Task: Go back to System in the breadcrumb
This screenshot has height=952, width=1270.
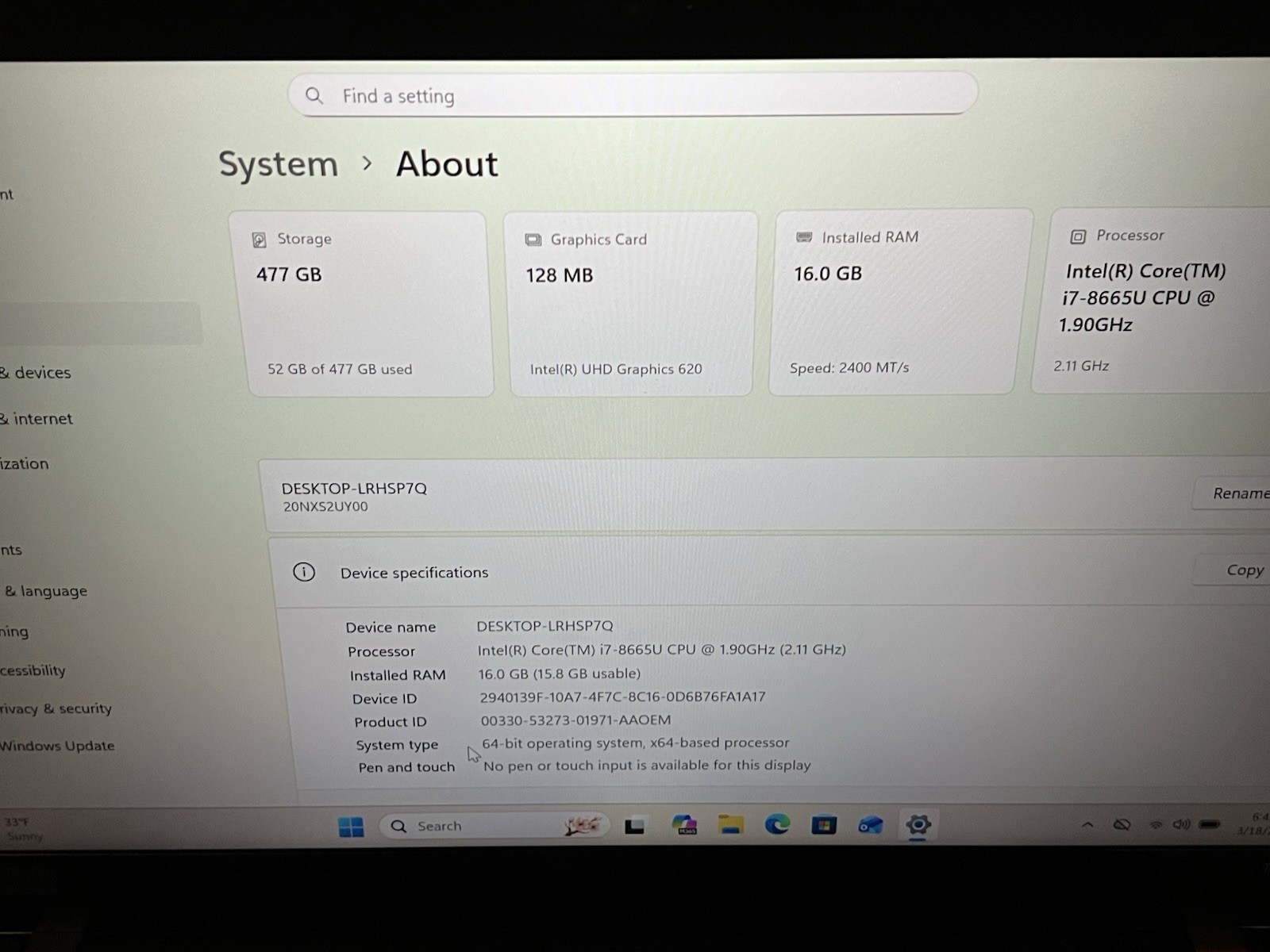Action: coord(279,164)
